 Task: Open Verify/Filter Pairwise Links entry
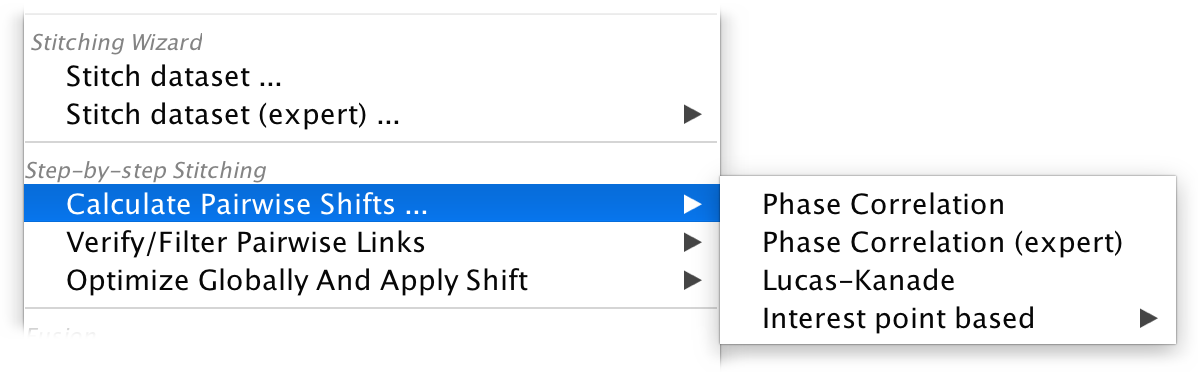[x=371, y=242]
